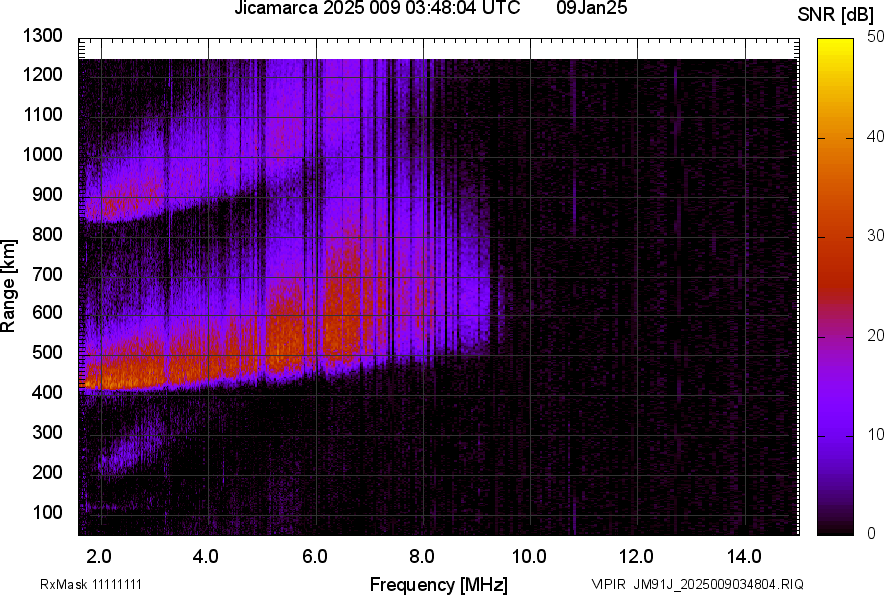Viewport: 884px width, 595px height.
Task: Select the Frequency [MHz] axis label
Action: click(440, 580)
